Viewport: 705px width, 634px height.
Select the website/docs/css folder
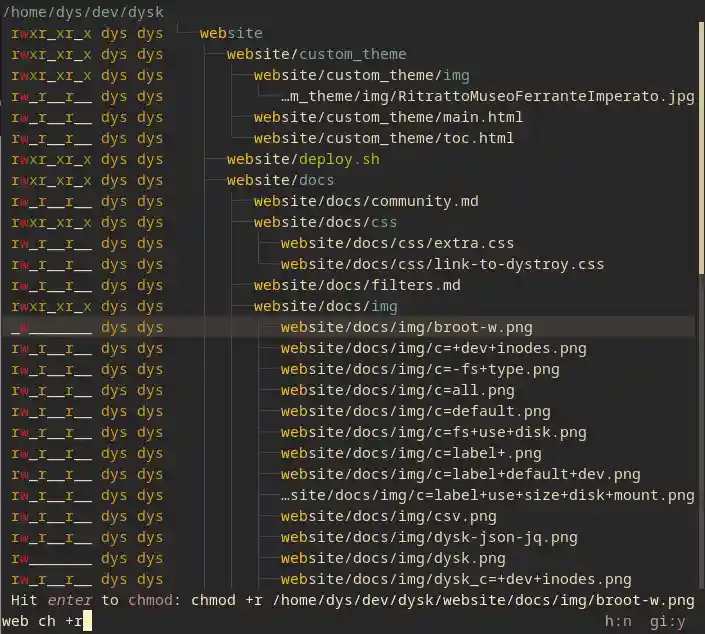pos(326,223)
